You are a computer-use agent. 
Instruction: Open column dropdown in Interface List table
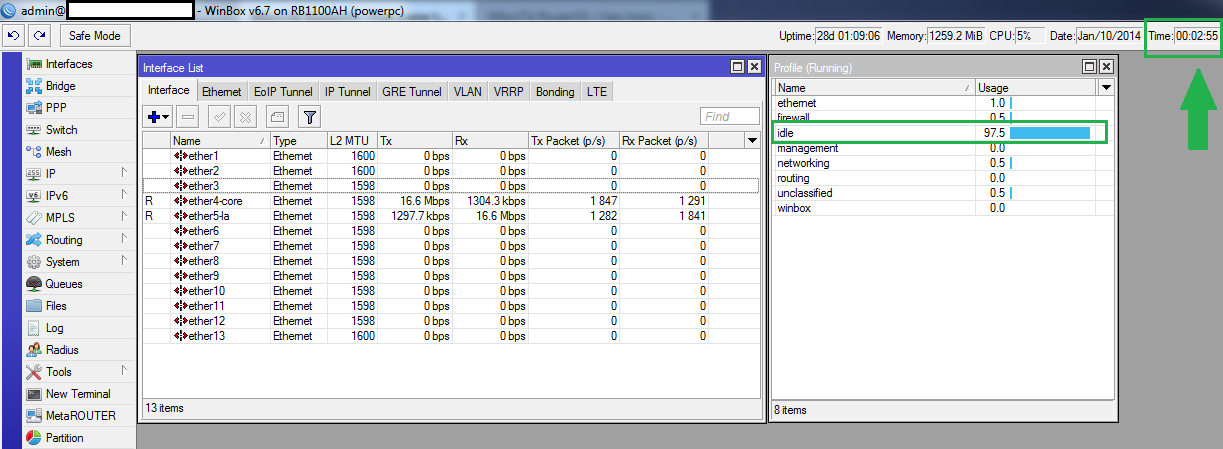752,141
